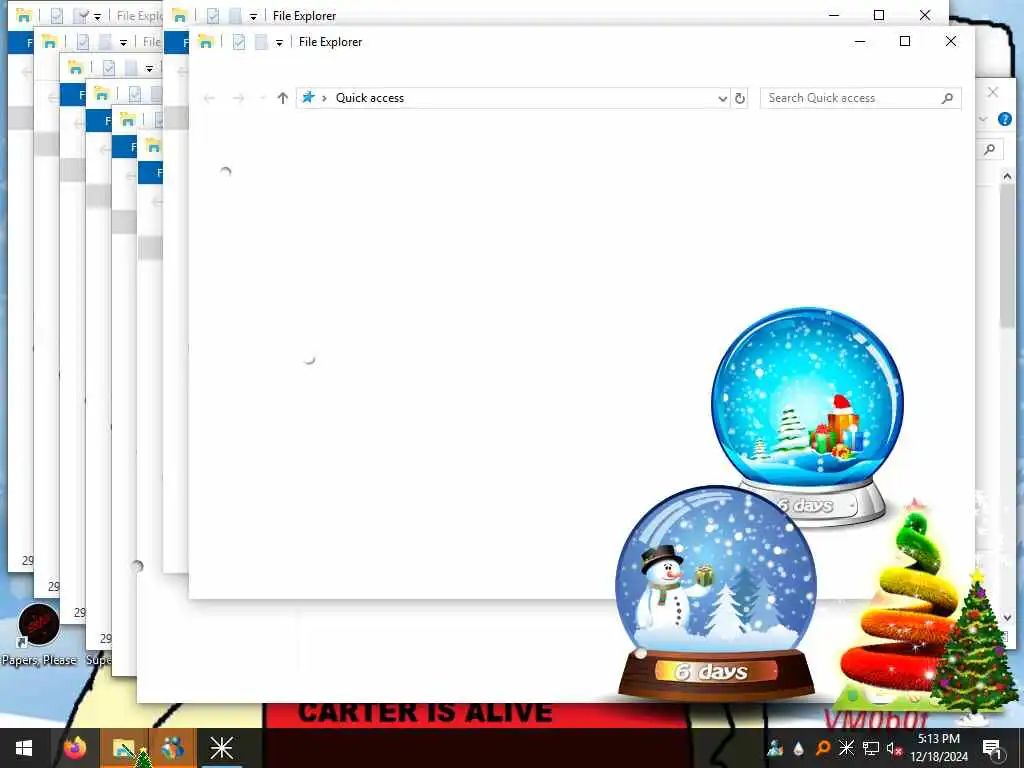Click the chevron after the Quick access star icon
The width and height of the screenshot is (1024, 768).
[x=324, y=98]
